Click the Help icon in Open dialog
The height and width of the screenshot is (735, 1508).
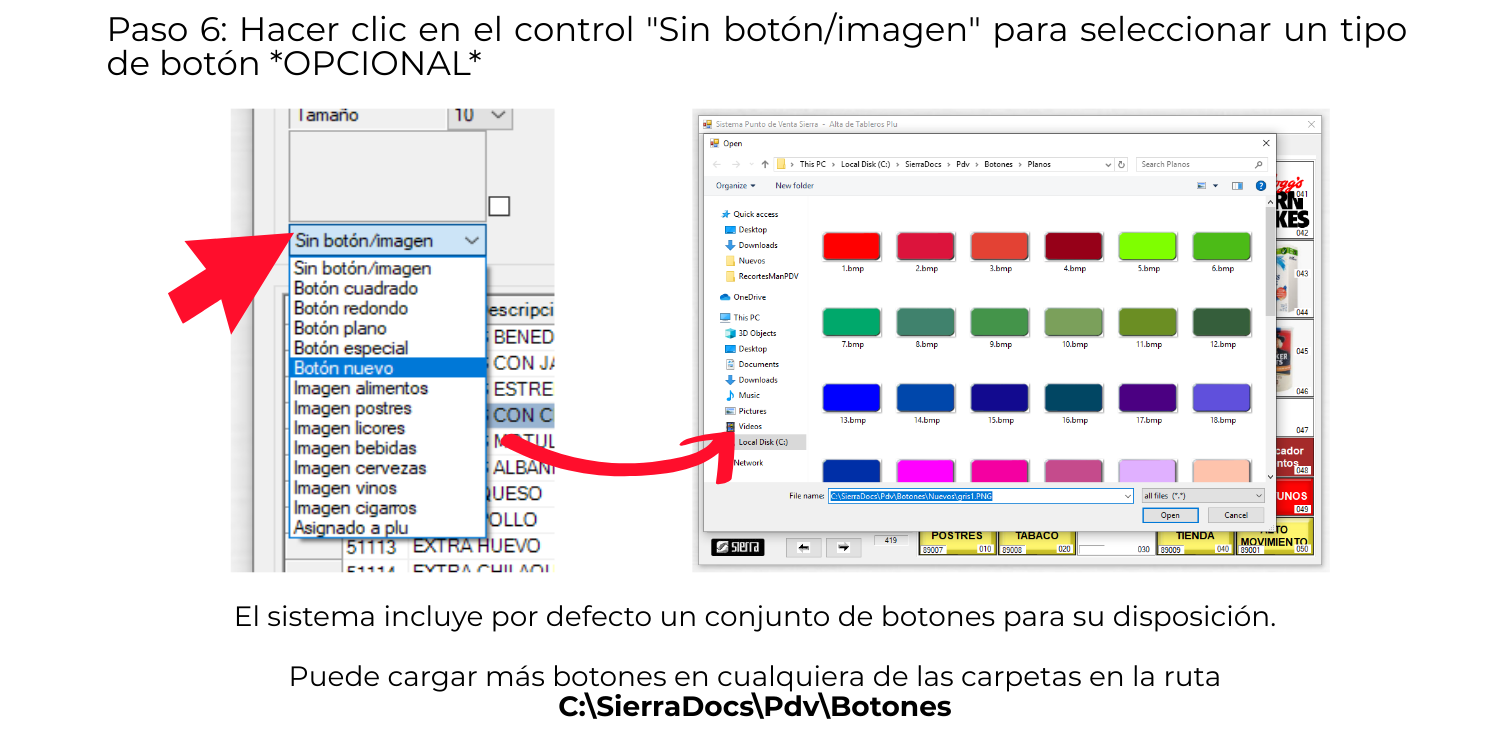[1260, 186]
